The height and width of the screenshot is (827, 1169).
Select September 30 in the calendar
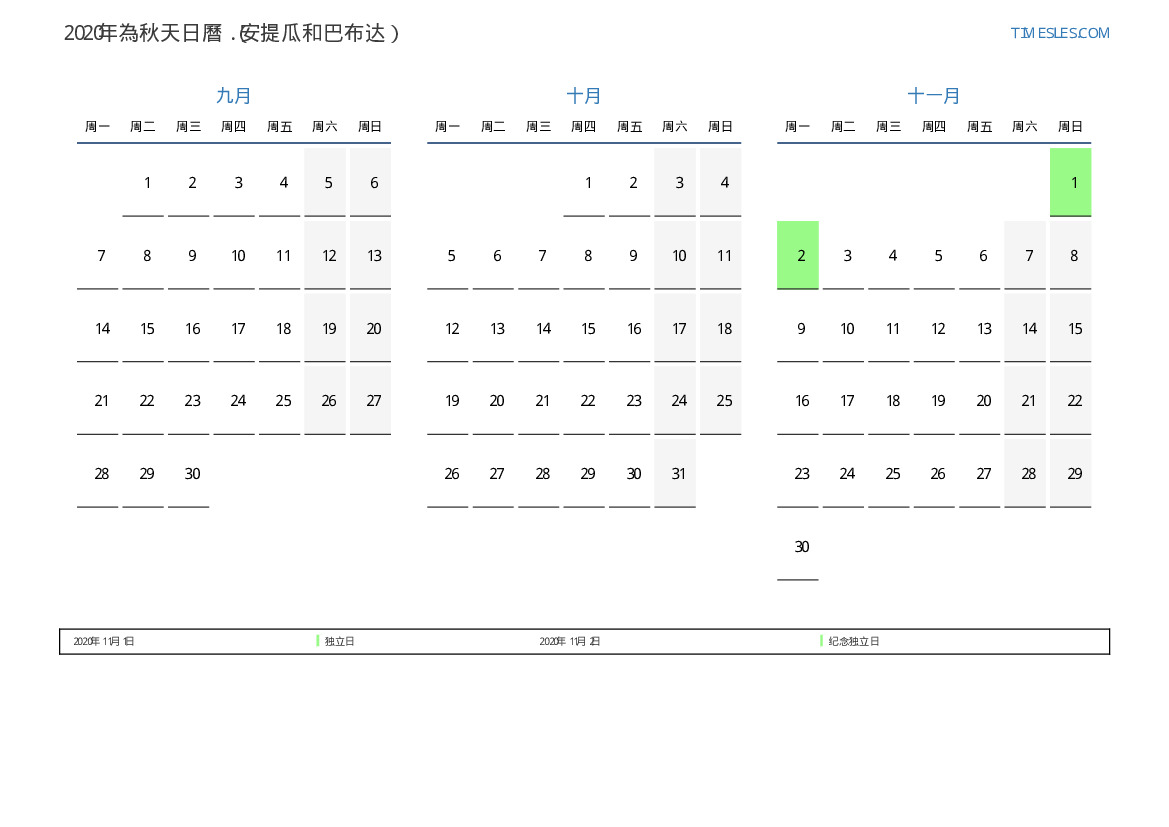click(192, 474)
